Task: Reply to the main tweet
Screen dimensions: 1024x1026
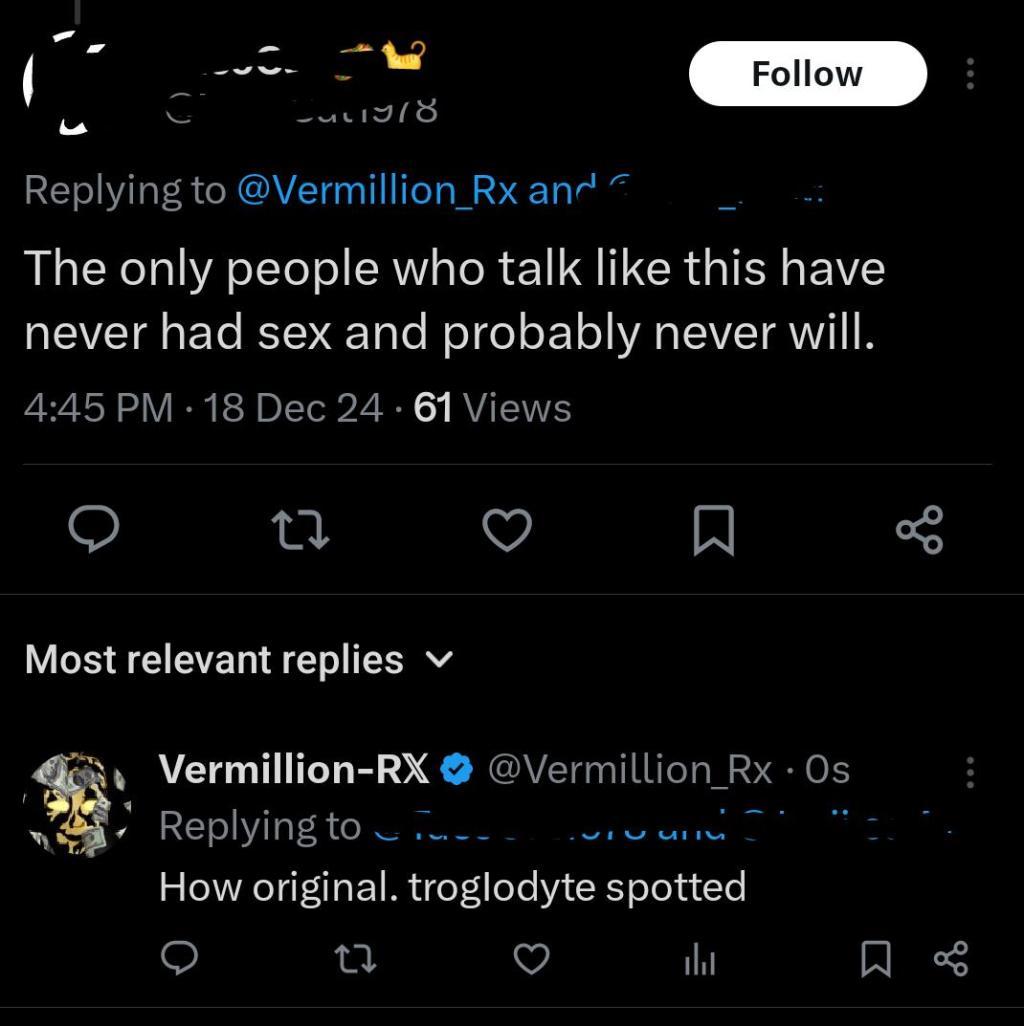Action: (95, 529)
